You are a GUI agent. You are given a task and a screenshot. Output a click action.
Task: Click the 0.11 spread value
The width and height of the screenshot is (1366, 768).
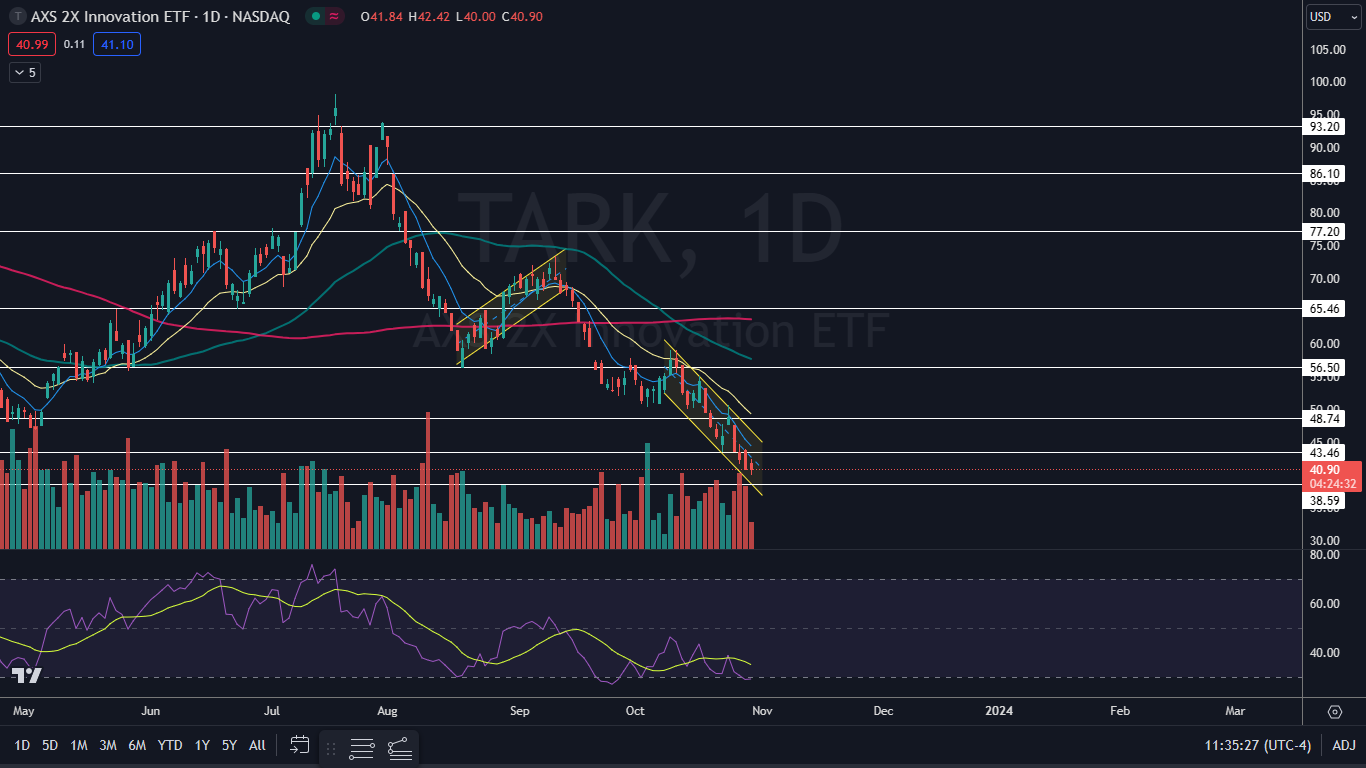[74, 44]
